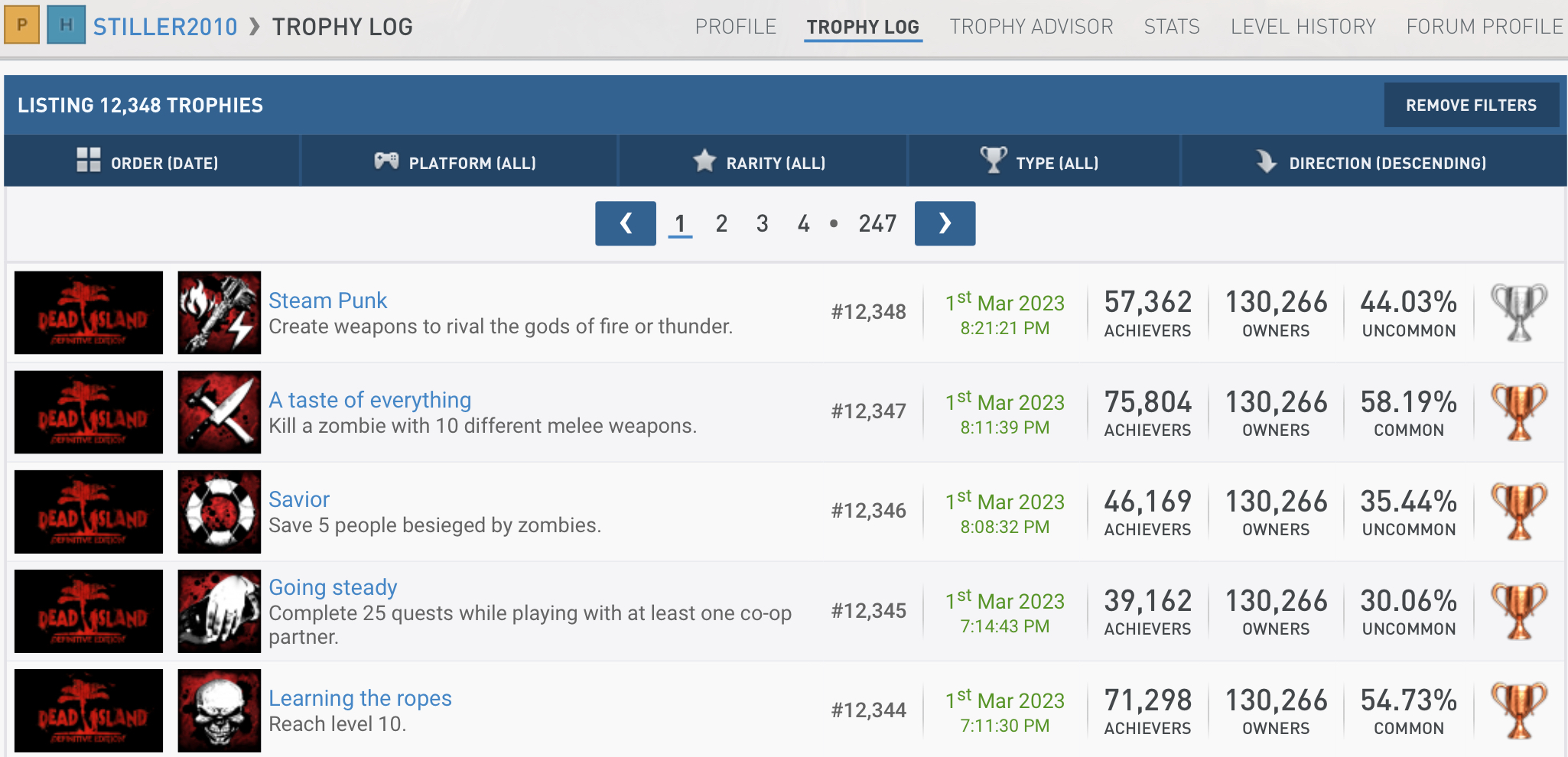Expand the Platform (All) filter
The image size is (1568, 757).
tap(457, 162)
